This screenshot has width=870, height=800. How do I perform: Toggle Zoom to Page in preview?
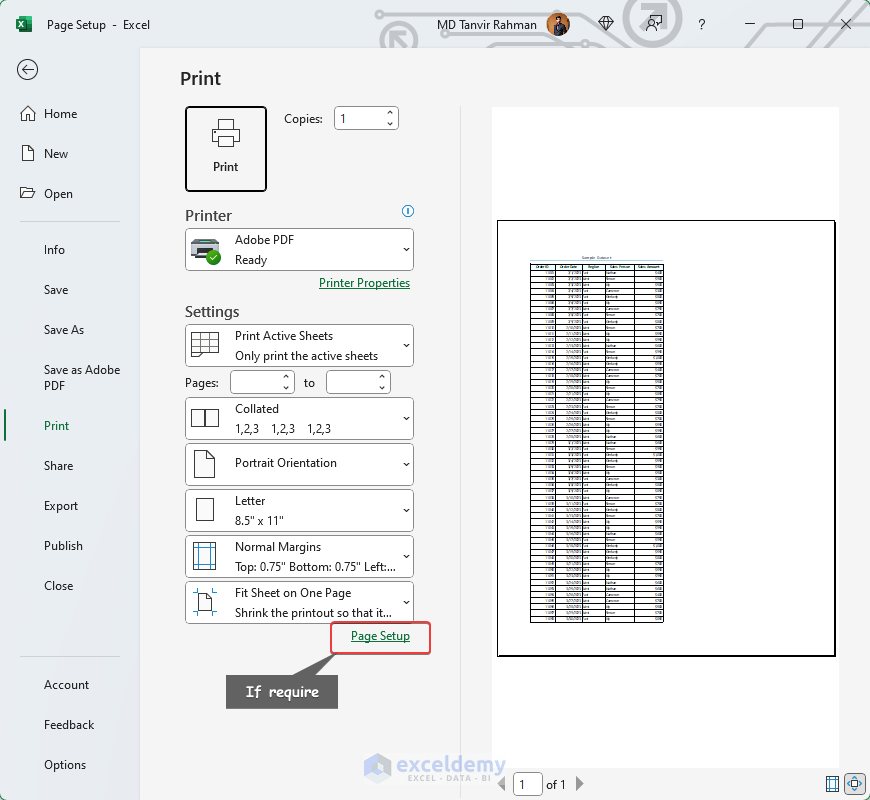[x=854, y=784]
